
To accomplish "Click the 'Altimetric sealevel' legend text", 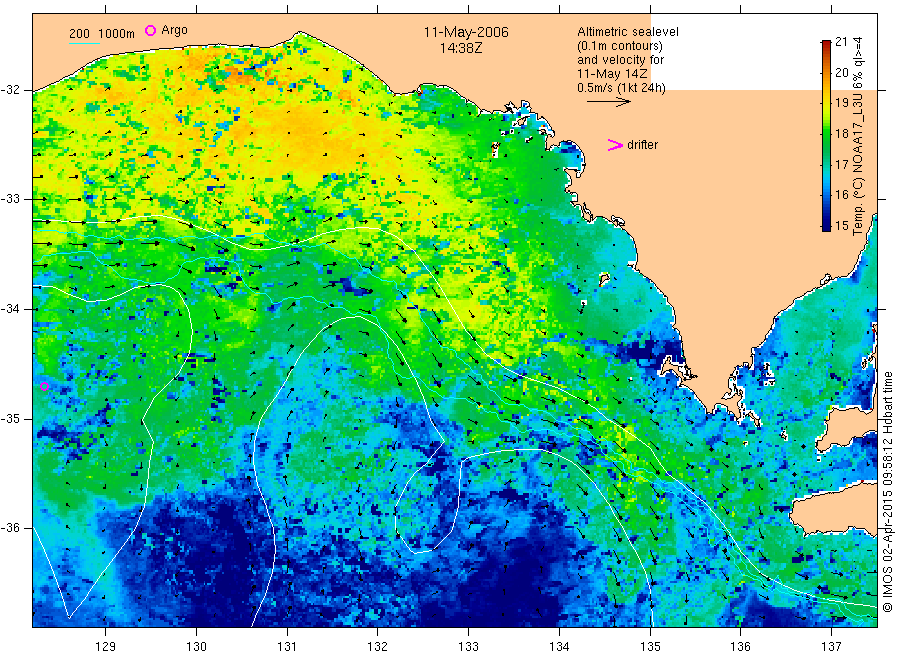I will click(628, 32).
